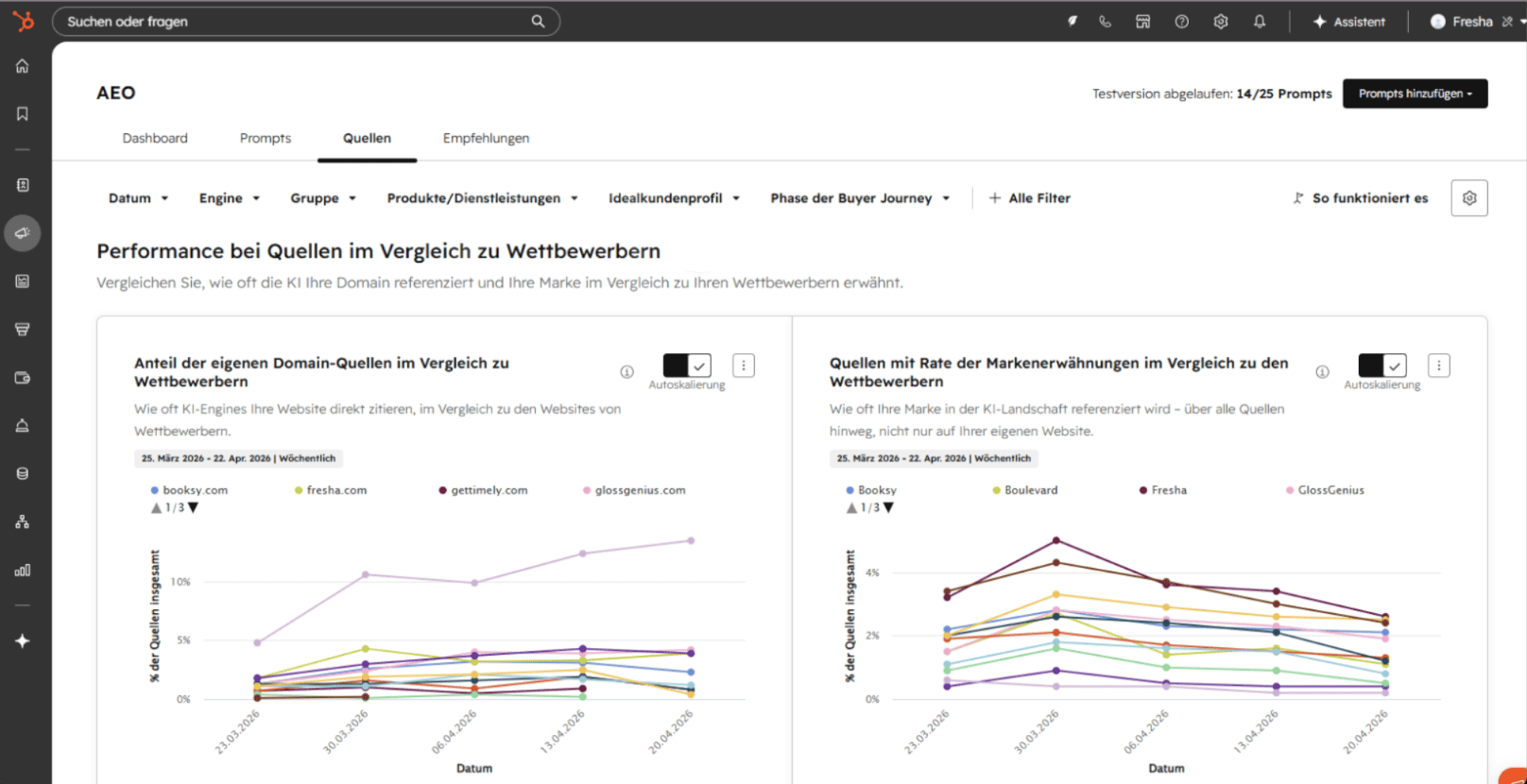The height and width of the screenshot is (784, 1527).
Task: Open the notifications bell icon
Action: tap(1260, 21)
